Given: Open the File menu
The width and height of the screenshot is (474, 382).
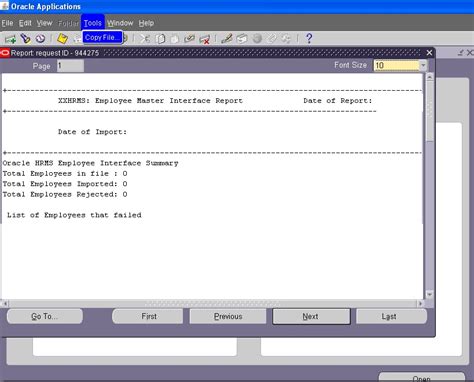Looking at the screenshot, I should point(7,23).
